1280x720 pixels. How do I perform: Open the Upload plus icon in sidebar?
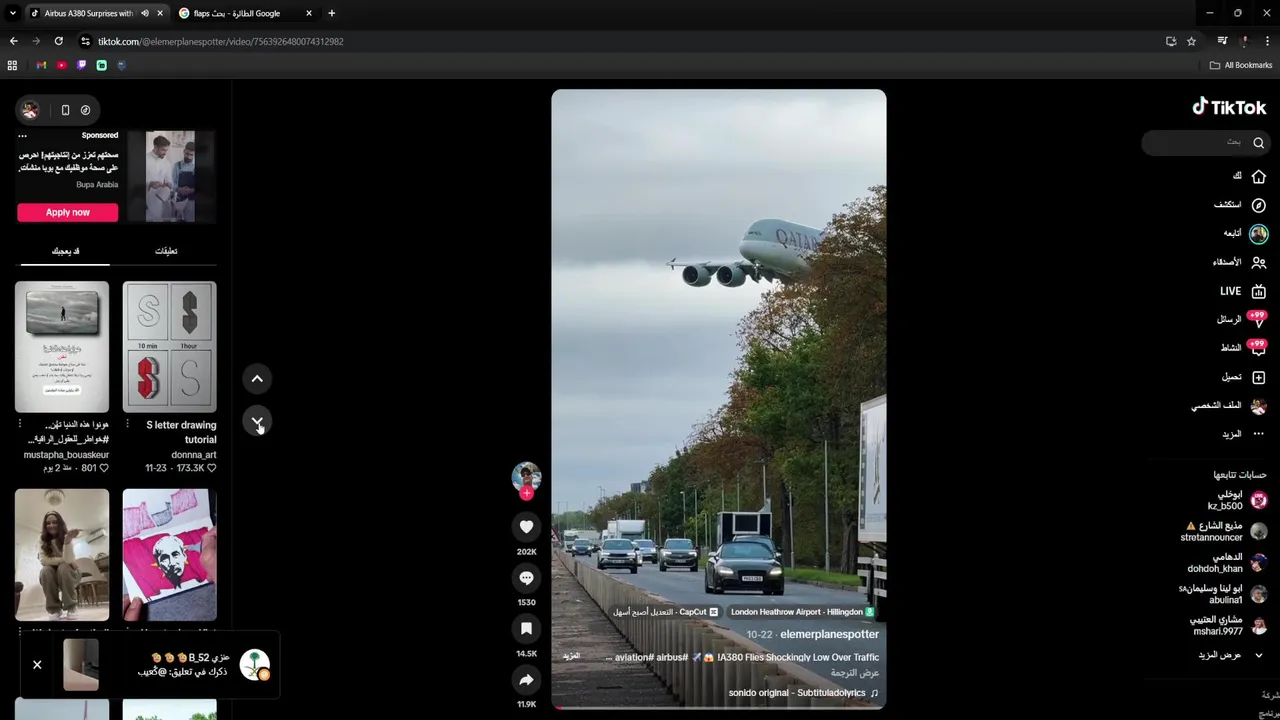1258,377
